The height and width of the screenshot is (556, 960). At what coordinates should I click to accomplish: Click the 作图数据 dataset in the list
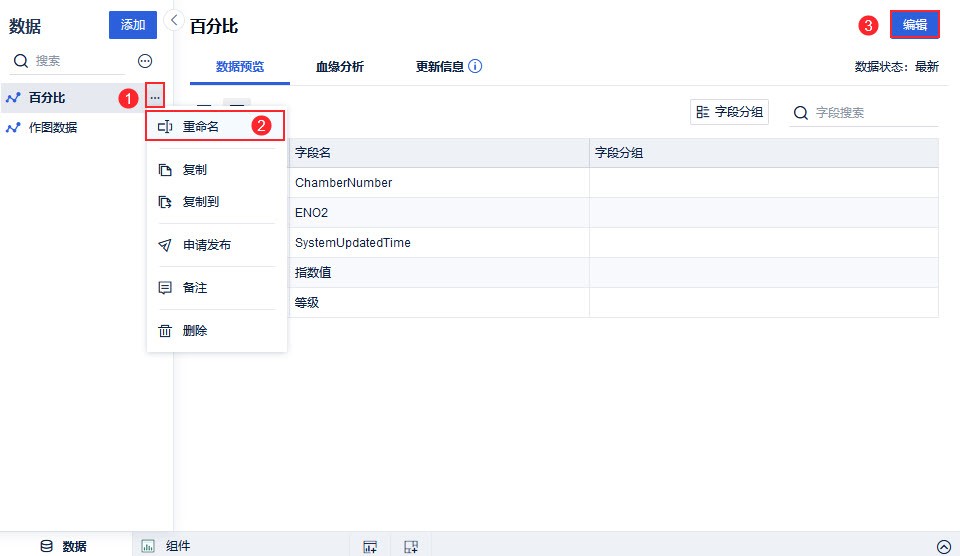(x=53, y=128)
